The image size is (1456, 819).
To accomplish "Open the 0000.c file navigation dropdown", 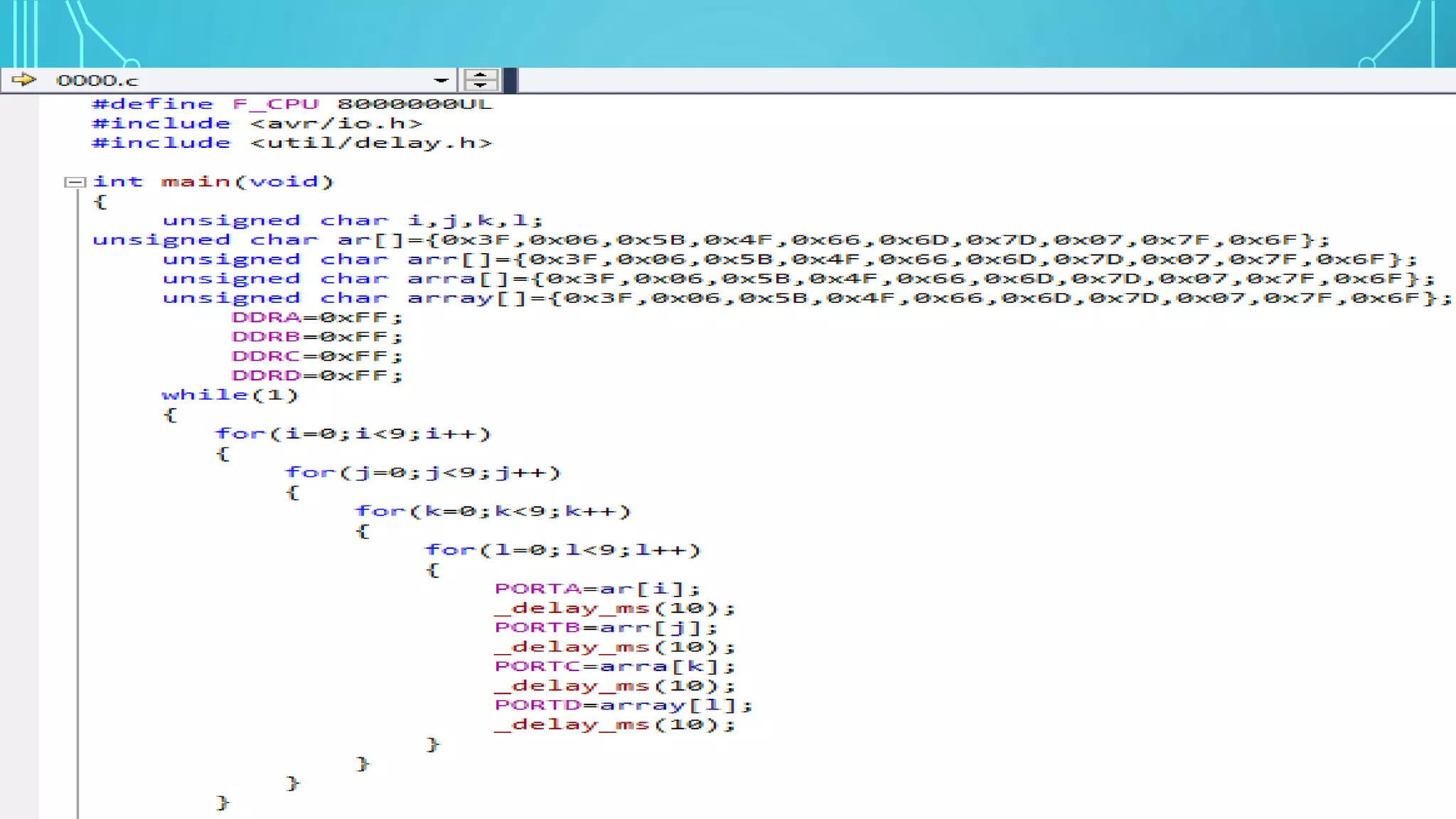I will coord(441,80).
